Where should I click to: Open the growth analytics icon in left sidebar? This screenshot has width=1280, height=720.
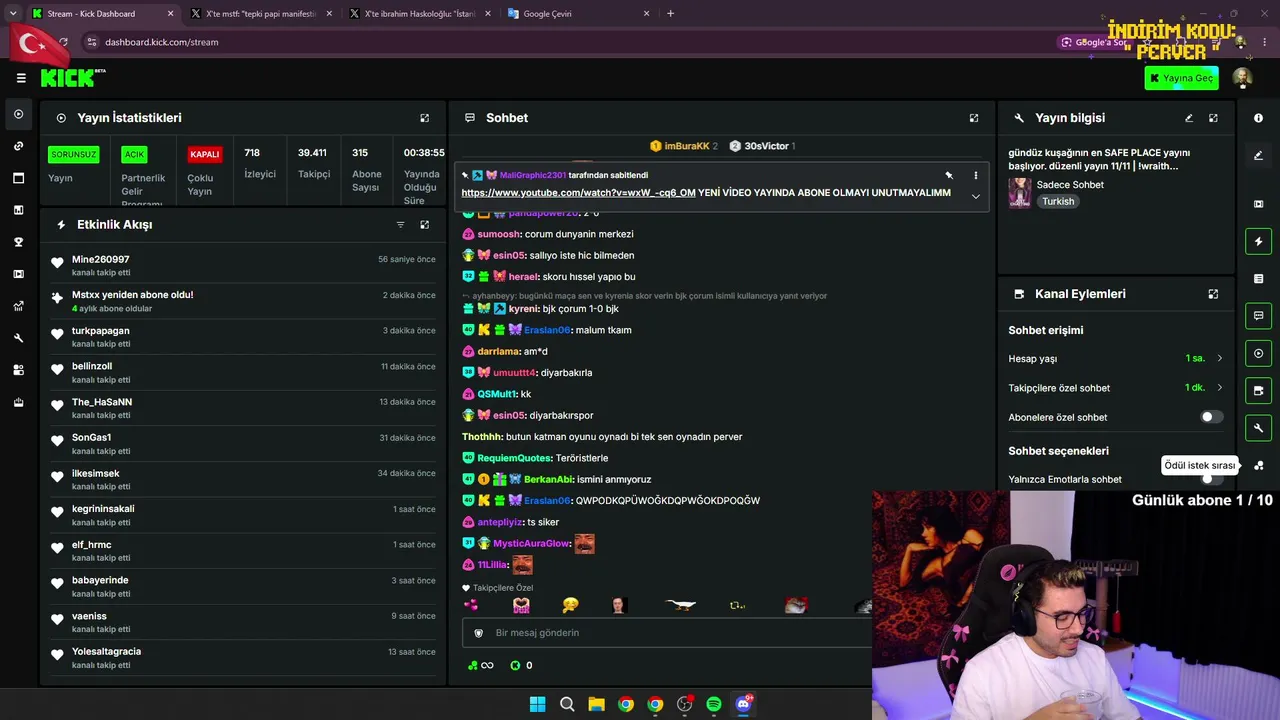(x=18, y=306)
